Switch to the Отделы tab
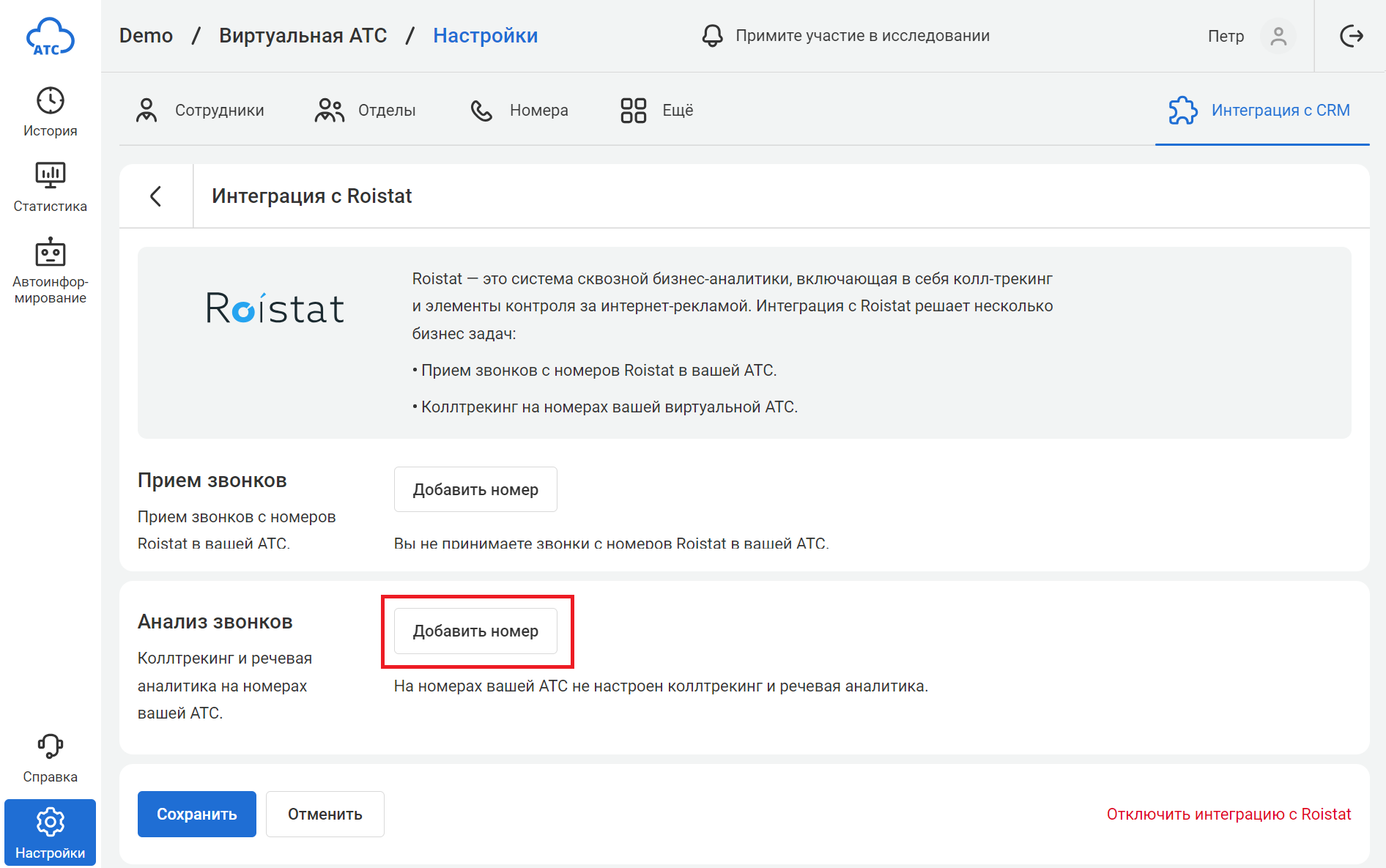 [366, 111]
